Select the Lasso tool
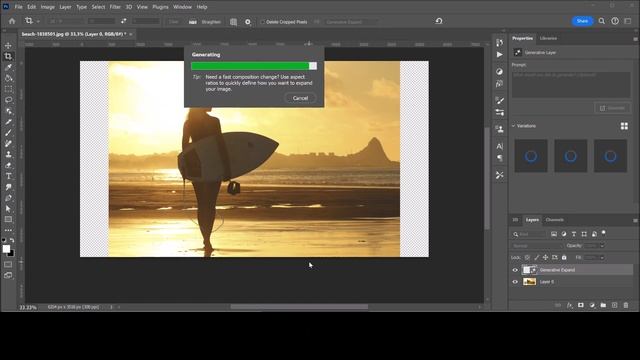 tap(8, 100)
